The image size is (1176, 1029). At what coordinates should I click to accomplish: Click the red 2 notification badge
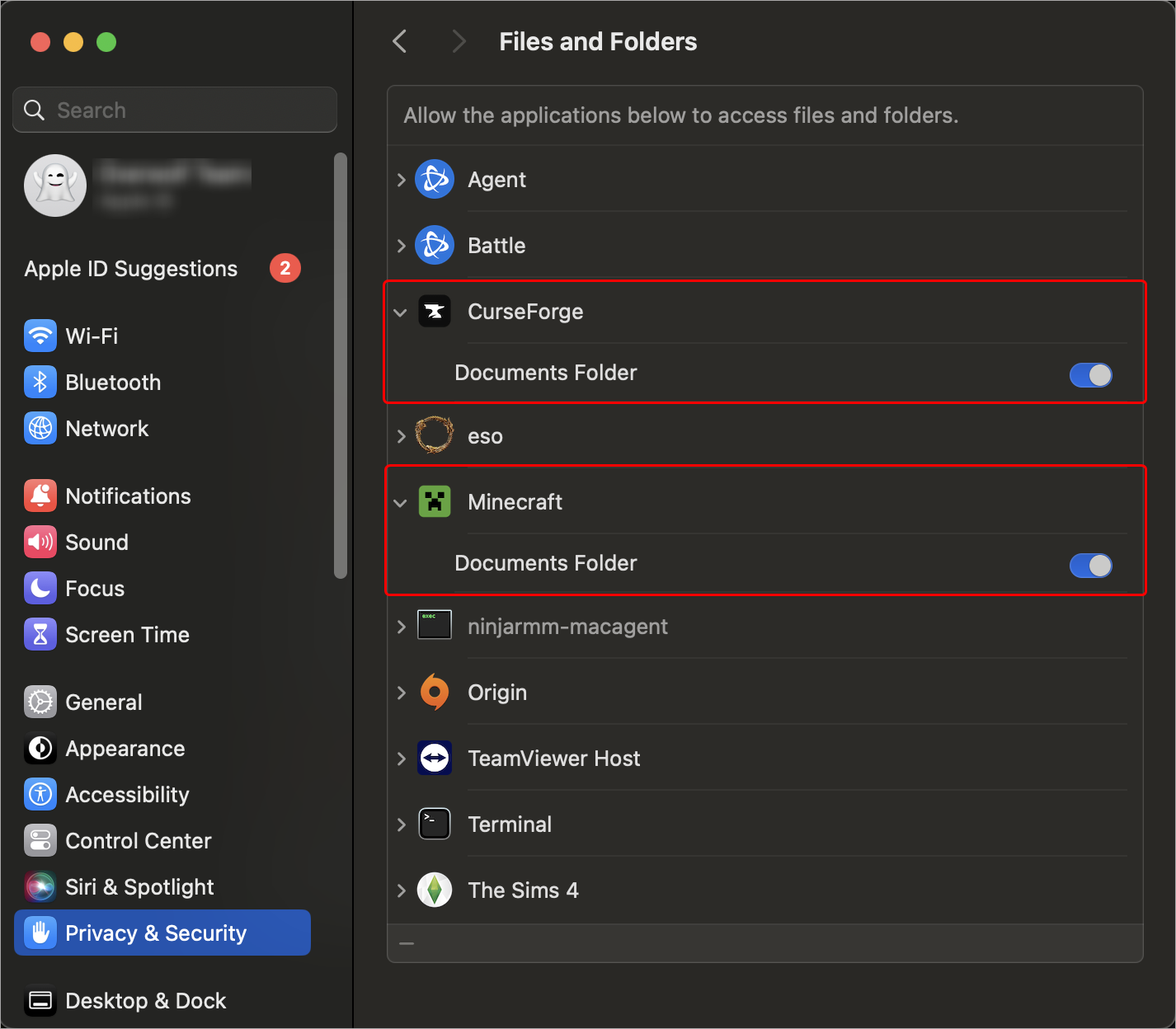coord(285,268)
